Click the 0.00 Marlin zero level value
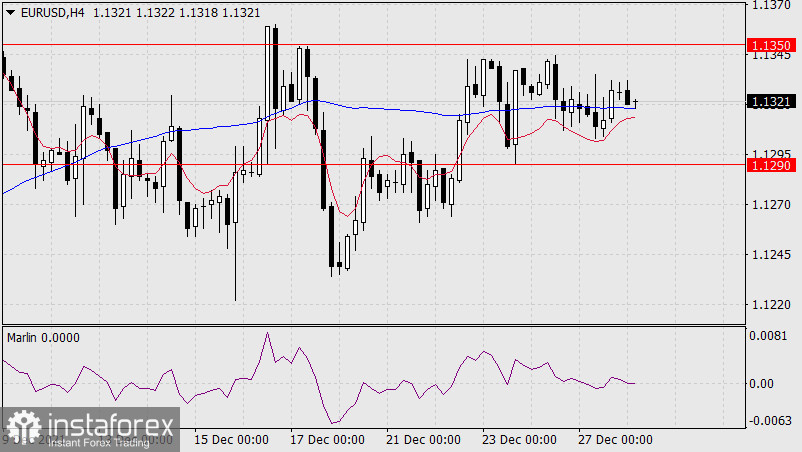The image size is (802, 452). [x=762, y=383]
